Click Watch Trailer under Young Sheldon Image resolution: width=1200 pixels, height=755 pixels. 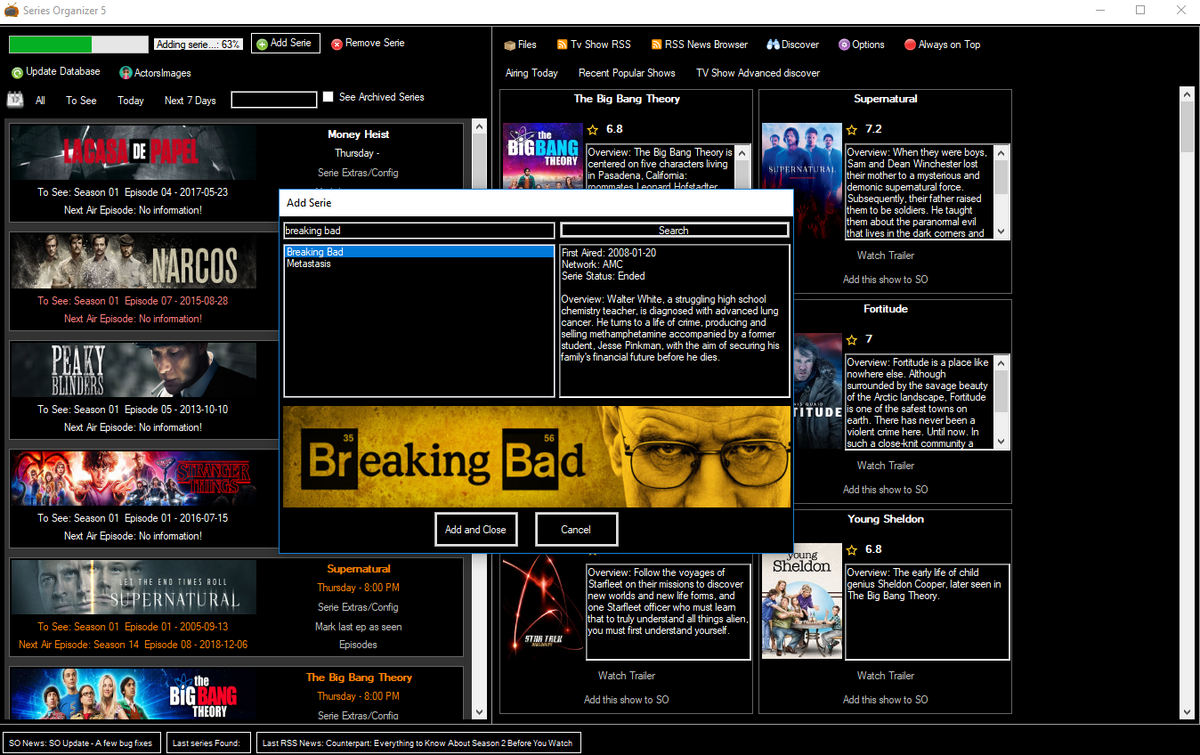[x=885, y=675]
